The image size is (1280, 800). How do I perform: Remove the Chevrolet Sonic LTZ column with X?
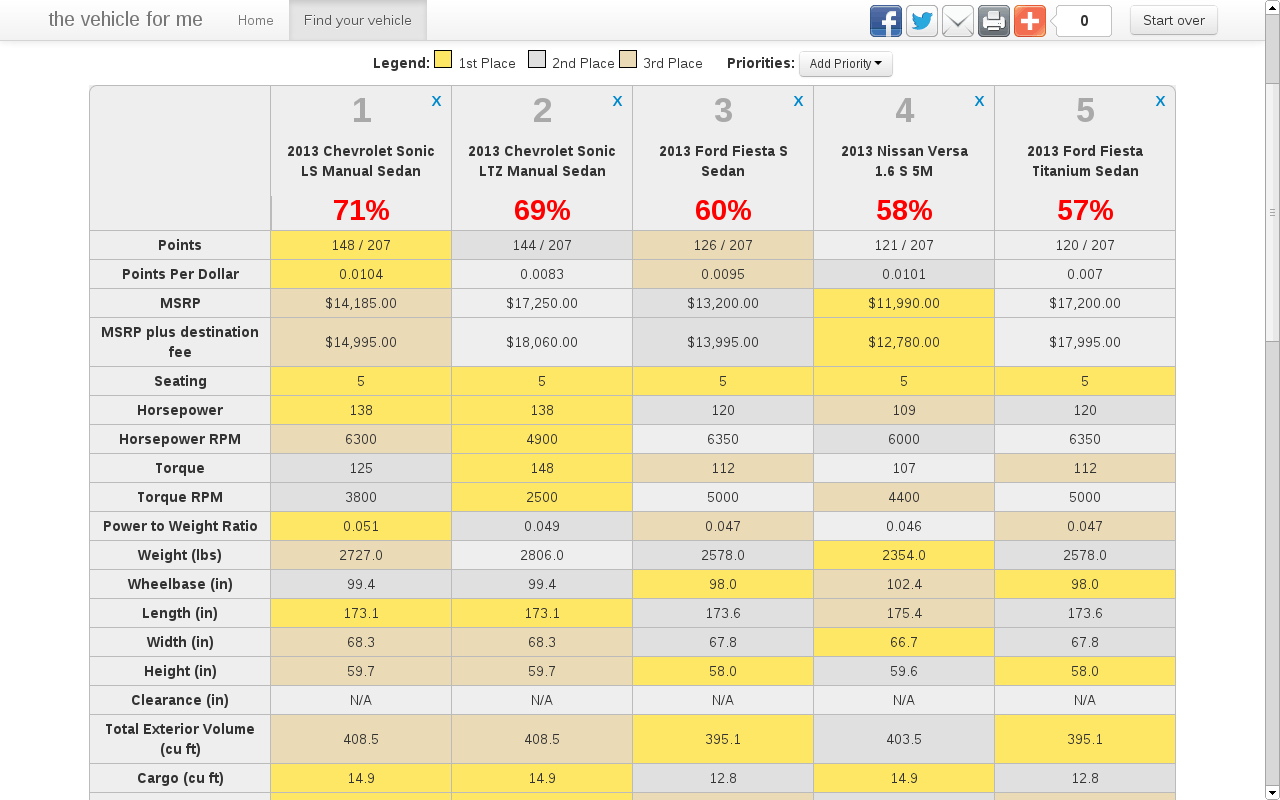pyautogui.click(x=617, y=101)
